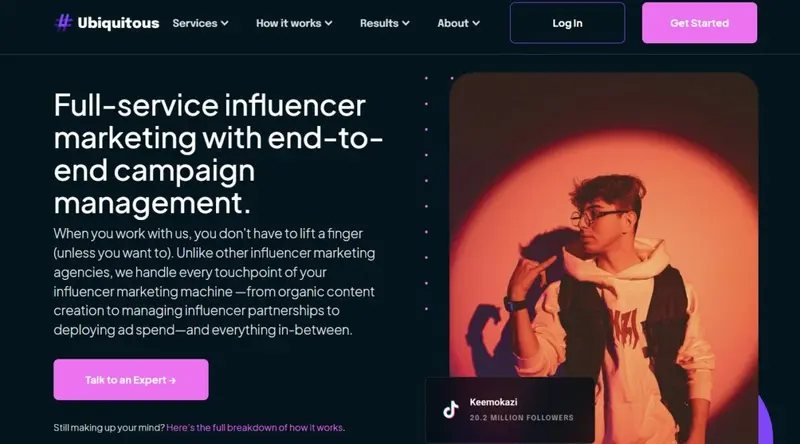Viewport: 800px width, 444px height.
Task: Expand the Results dropdown chevron
Action: (x=406, y=23)
